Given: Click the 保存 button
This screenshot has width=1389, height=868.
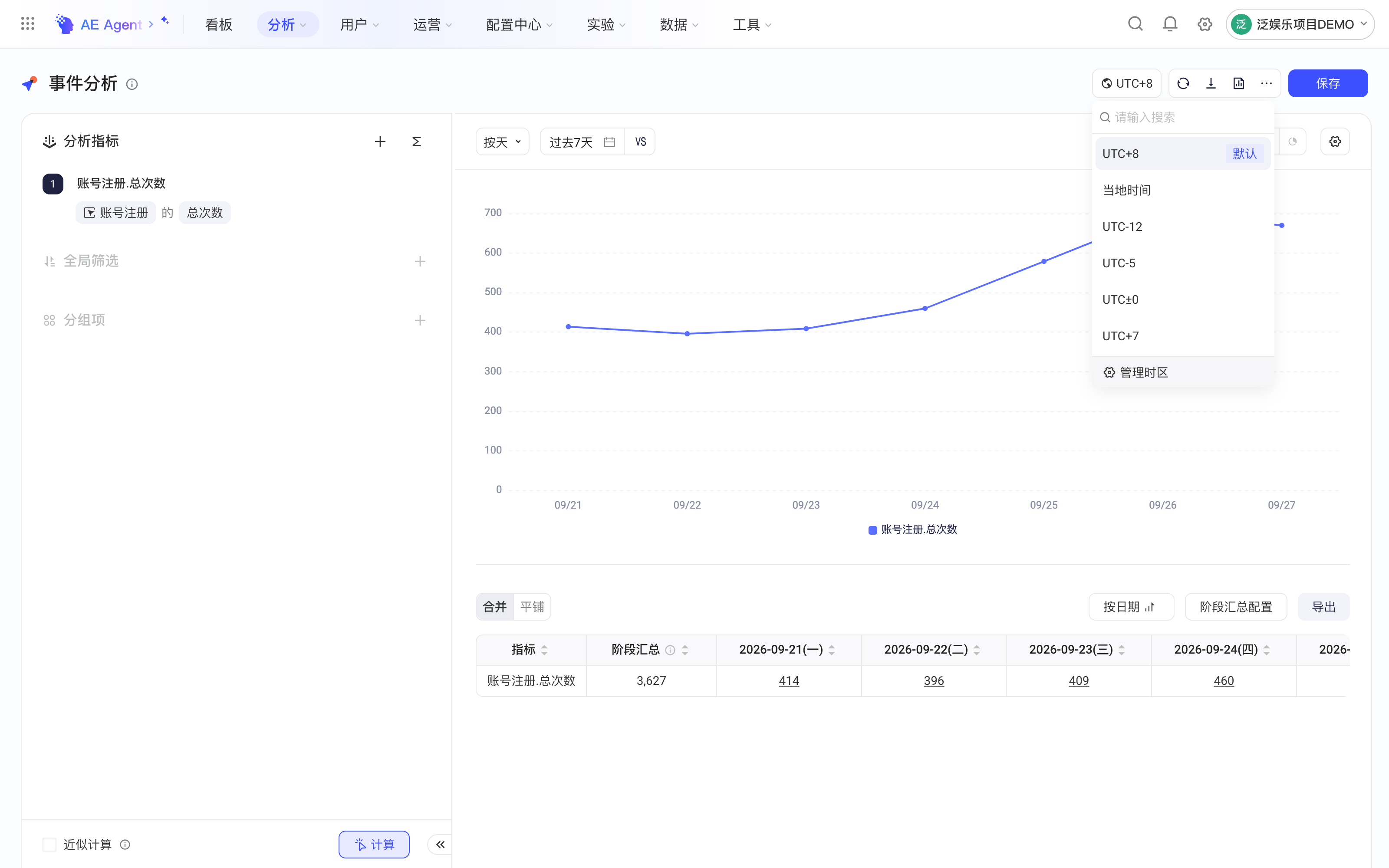Looking at the screenshot, I should coord(1328,84).
